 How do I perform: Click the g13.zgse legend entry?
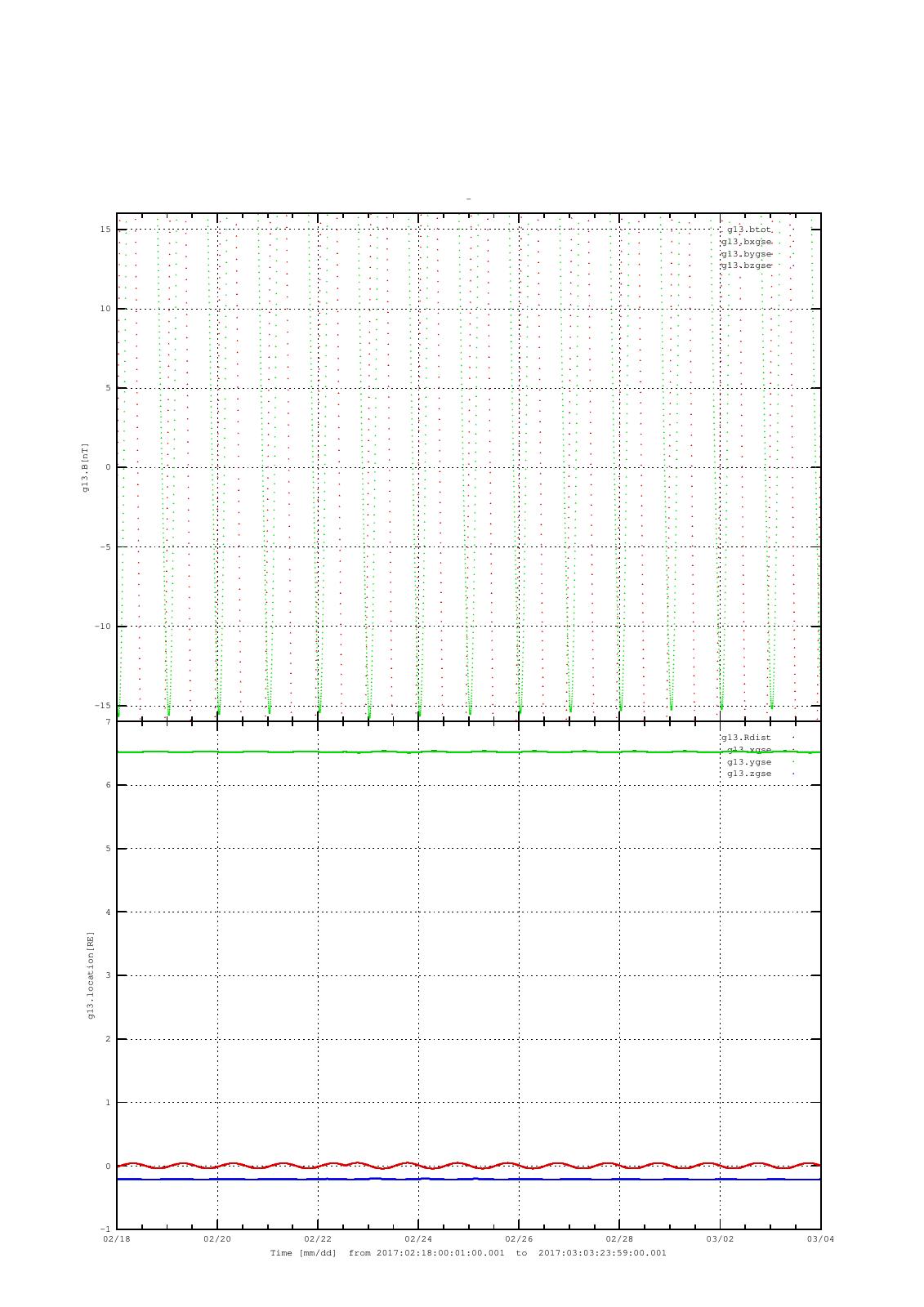[x=749, y=774]
